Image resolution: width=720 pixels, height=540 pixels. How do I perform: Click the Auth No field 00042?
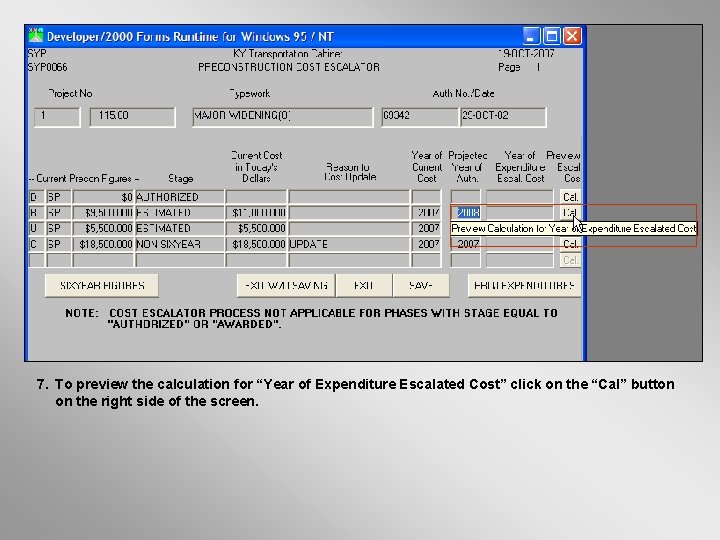[x=420, y=117]
